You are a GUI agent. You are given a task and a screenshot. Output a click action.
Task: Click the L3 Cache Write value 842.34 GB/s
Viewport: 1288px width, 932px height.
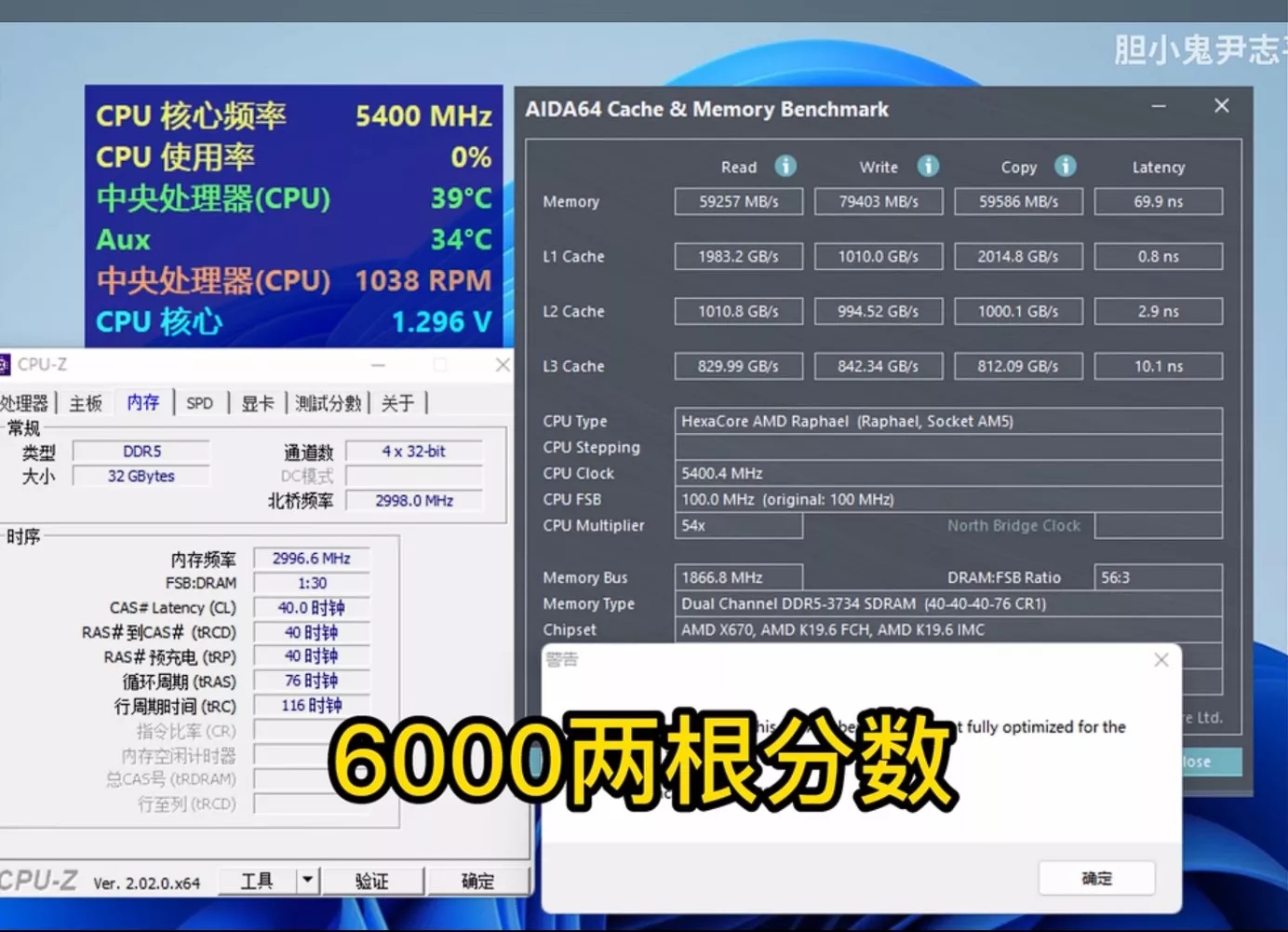pos(879,367)
